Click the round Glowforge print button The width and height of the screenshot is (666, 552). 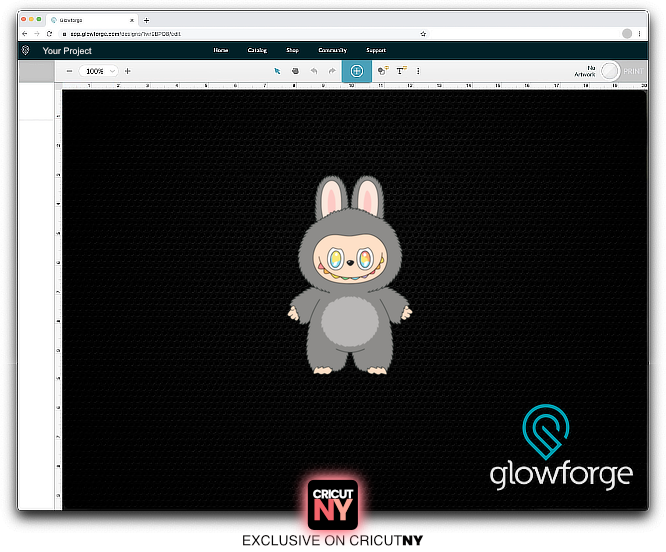coord(610,71)
